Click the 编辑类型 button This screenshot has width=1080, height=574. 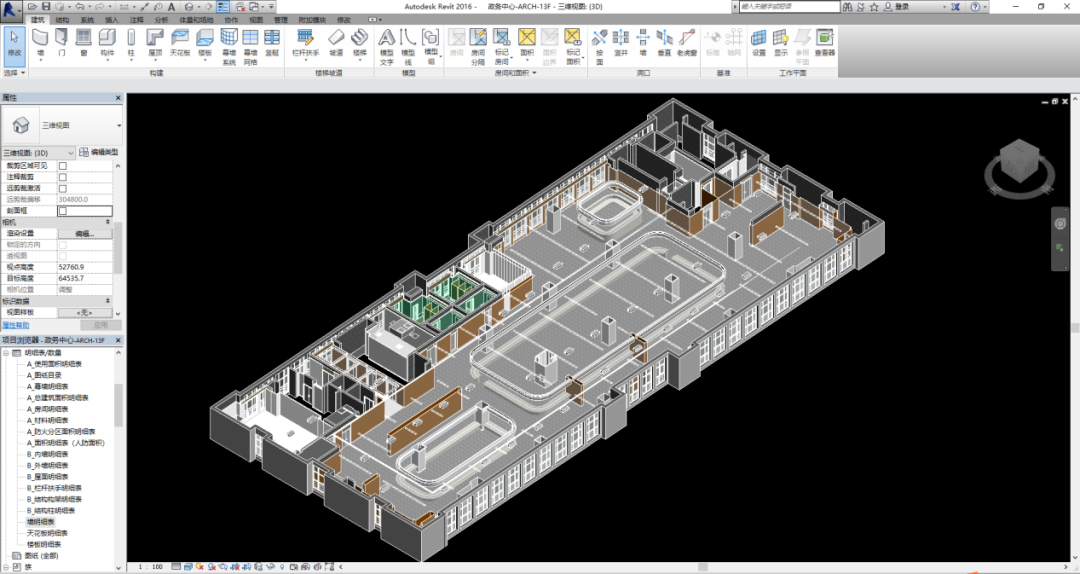(100, 152)
